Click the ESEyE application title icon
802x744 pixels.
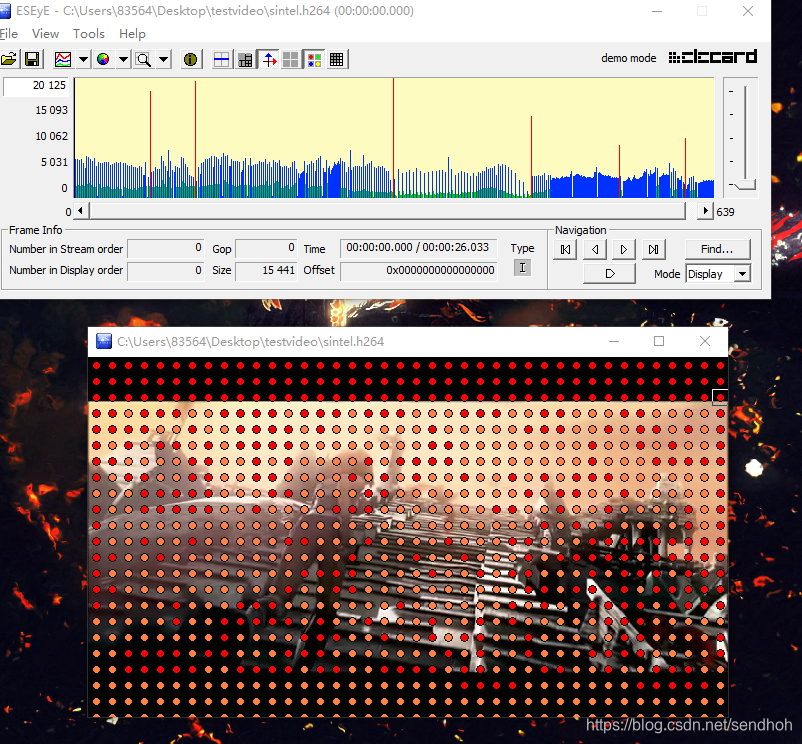[x=5, y=11]
